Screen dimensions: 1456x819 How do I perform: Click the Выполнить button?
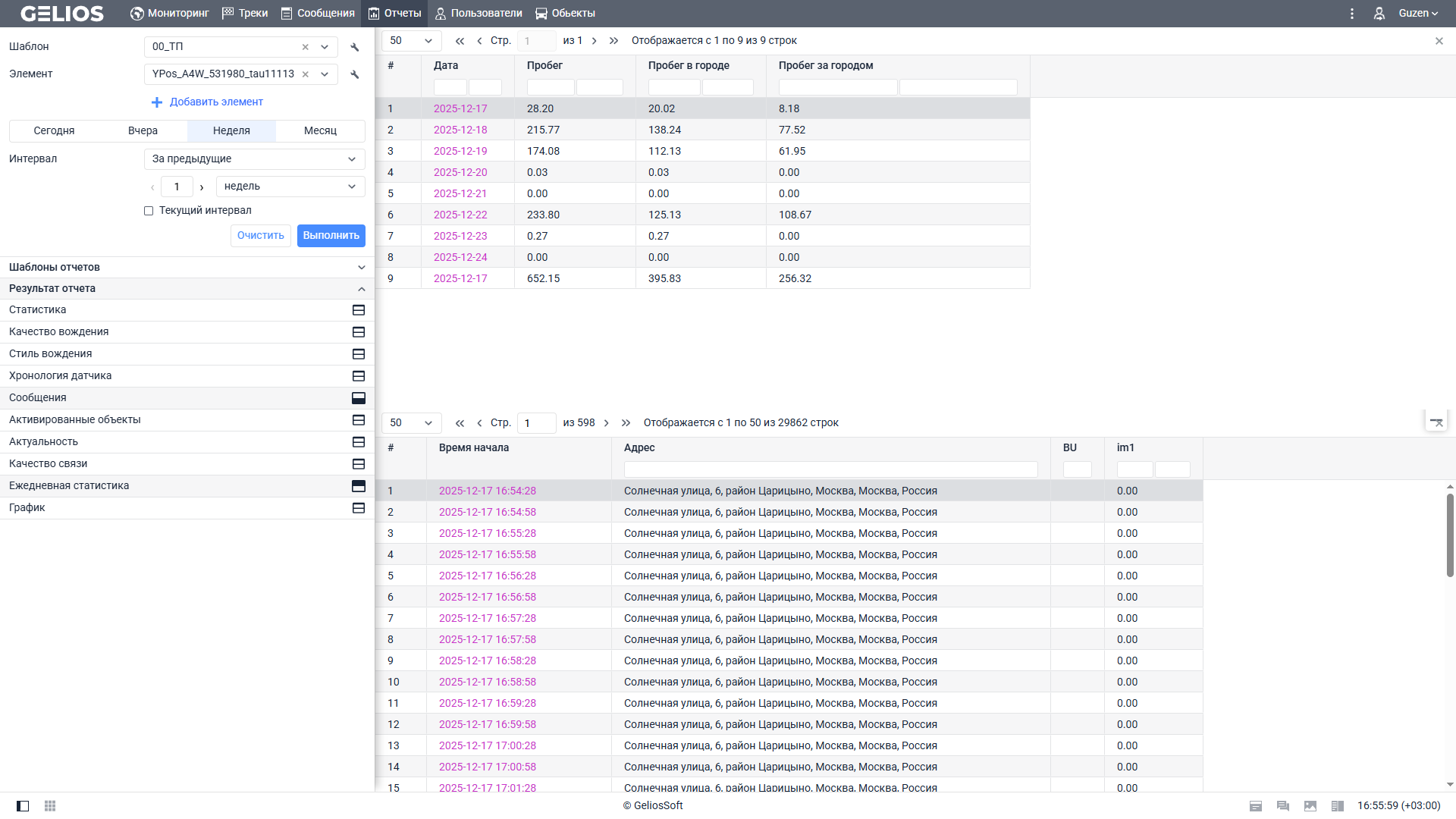[x=331, y=236]
